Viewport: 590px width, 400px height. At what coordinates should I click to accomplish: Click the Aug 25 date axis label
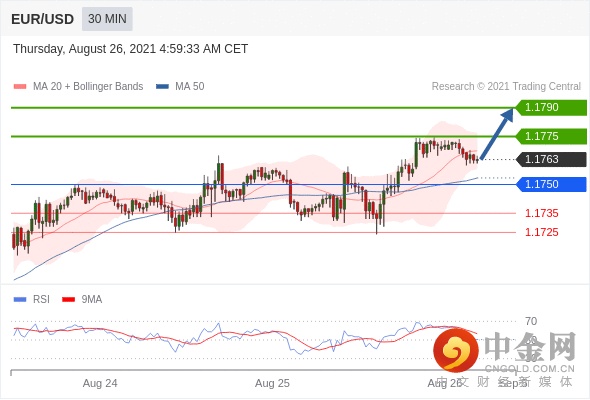[x=272, y=383]
